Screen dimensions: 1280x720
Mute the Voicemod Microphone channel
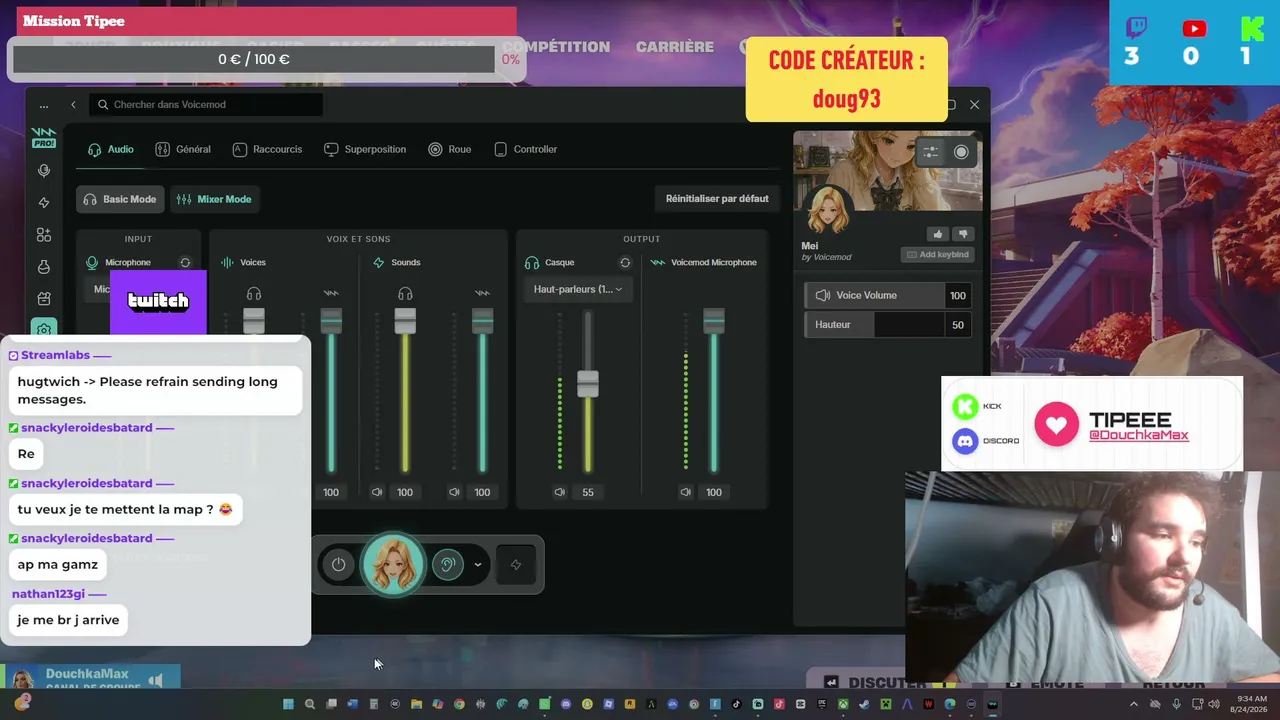pyautogui.click(x=685, y=492)
